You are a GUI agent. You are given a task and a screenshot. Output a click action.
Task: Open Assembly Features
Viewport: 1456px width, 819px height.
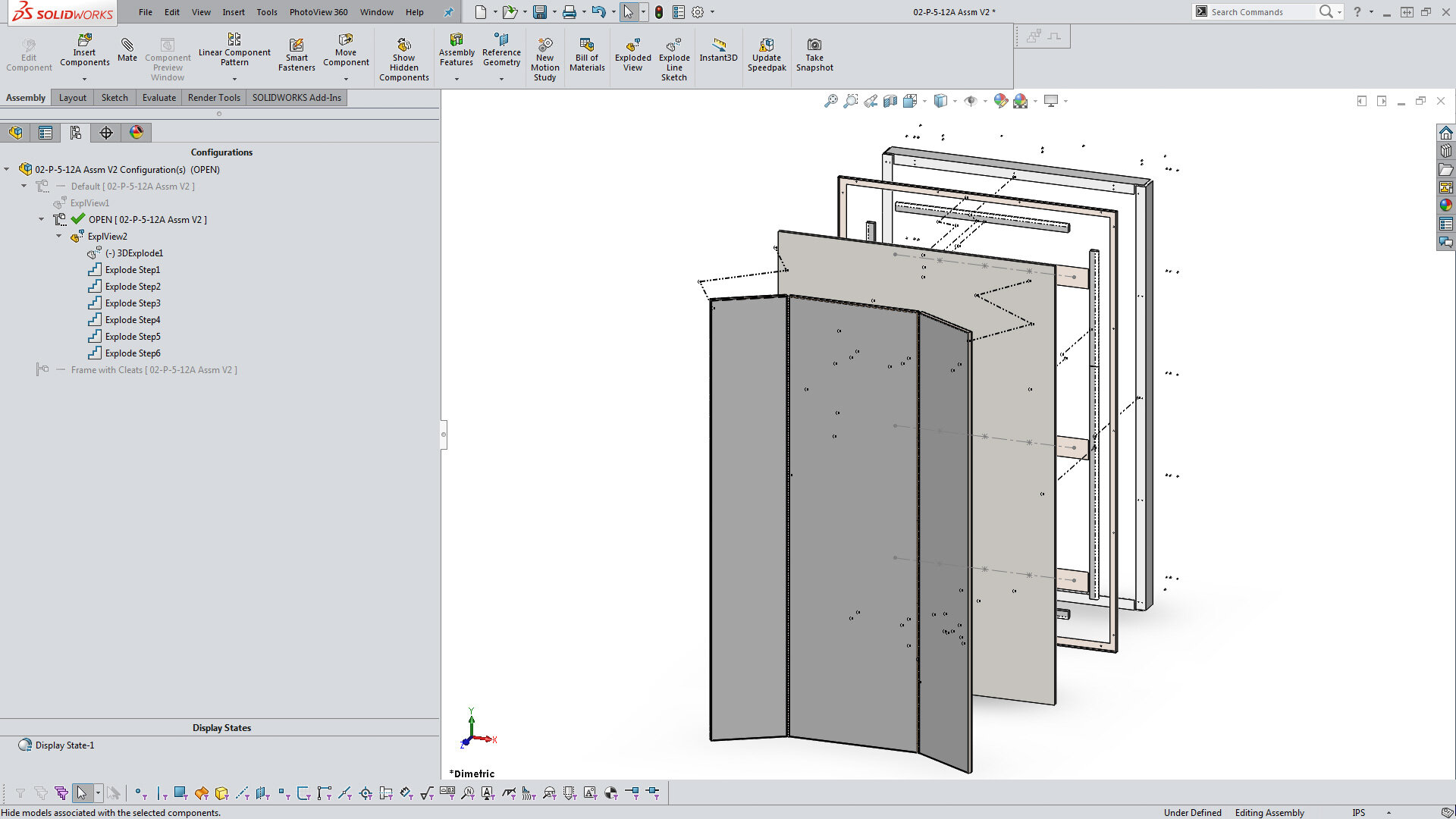457,50
